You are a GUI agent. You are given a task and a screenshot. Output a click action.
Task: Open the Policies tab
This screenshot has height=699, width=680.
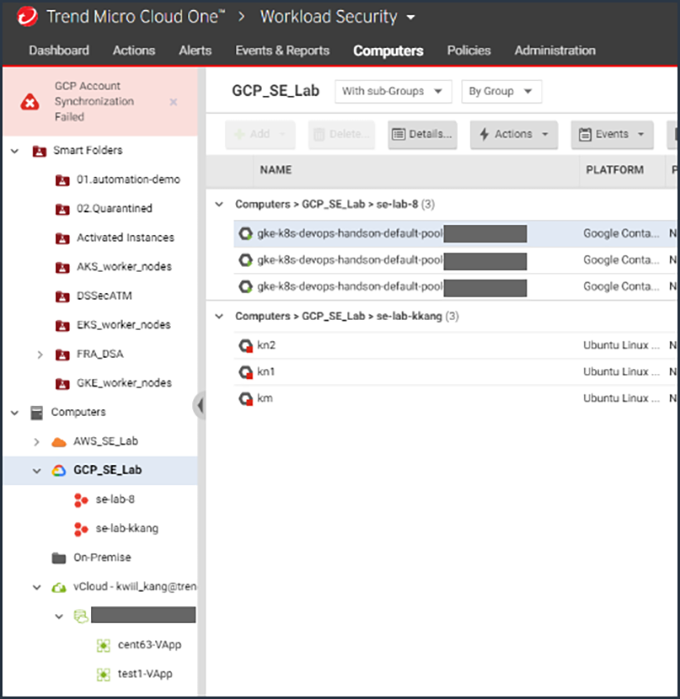pos(468,50)
